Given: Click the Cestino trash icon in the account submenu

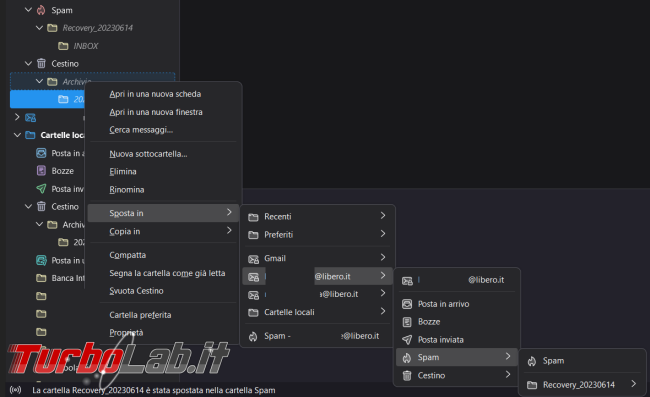Looking at the screenshot, I should click(407, 375).
